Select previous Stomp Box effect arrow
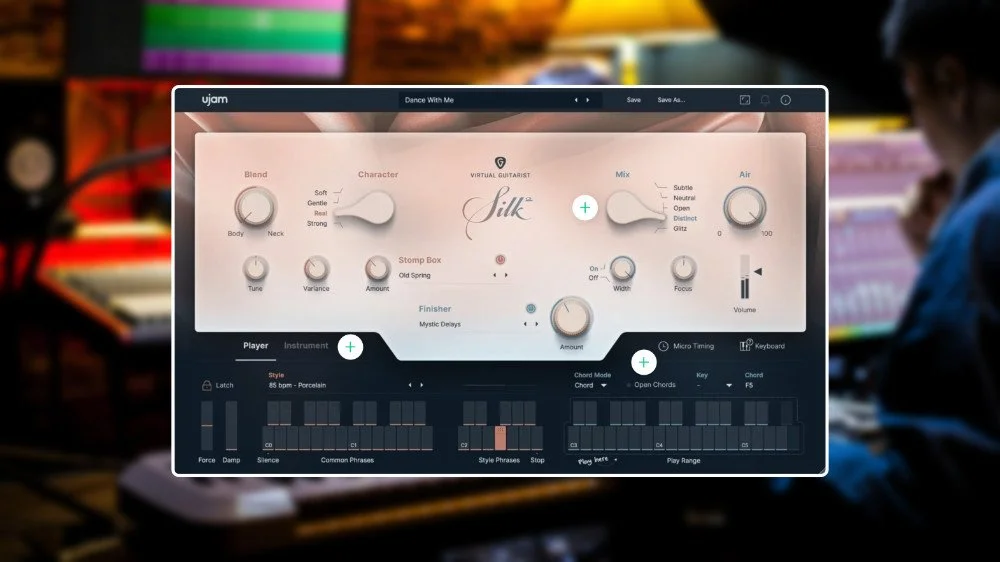This screenshot has height=562, width=1000. coord(494,275)
